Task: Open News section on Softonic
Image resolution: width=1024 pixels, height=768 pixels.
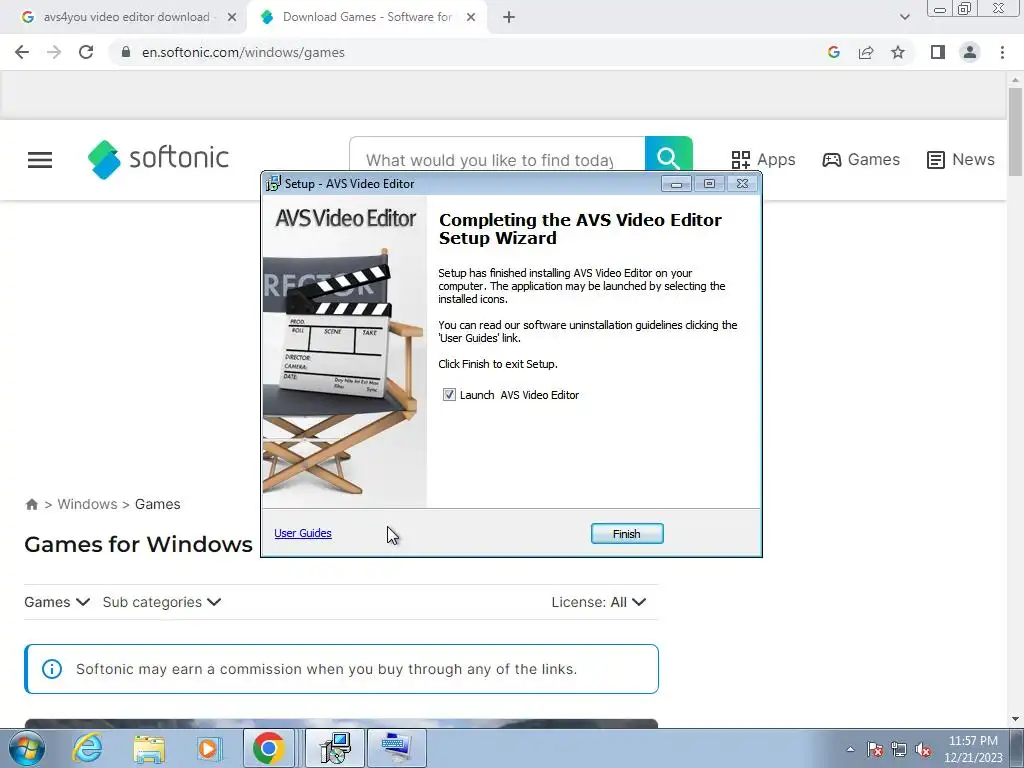Action: (961, 159)
